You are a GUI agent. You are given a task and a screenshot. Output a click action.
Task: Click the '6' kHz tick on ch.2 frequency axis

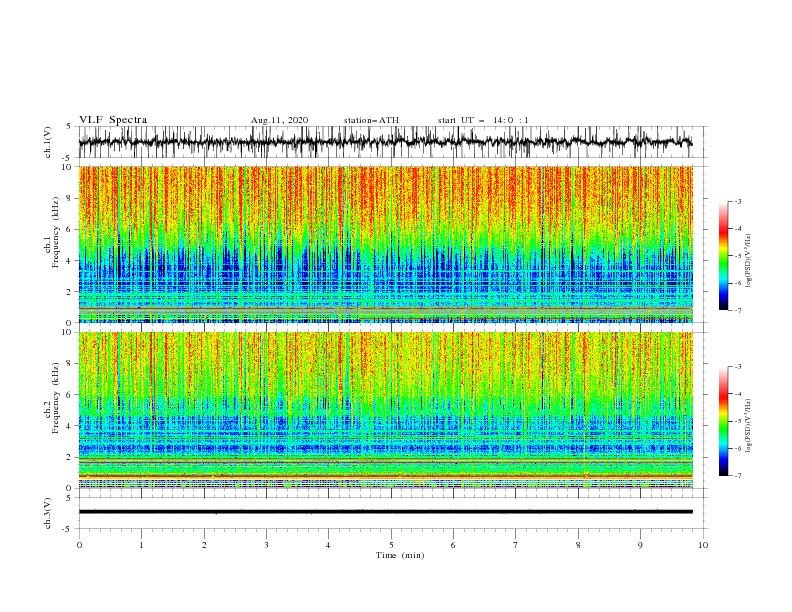69,395
